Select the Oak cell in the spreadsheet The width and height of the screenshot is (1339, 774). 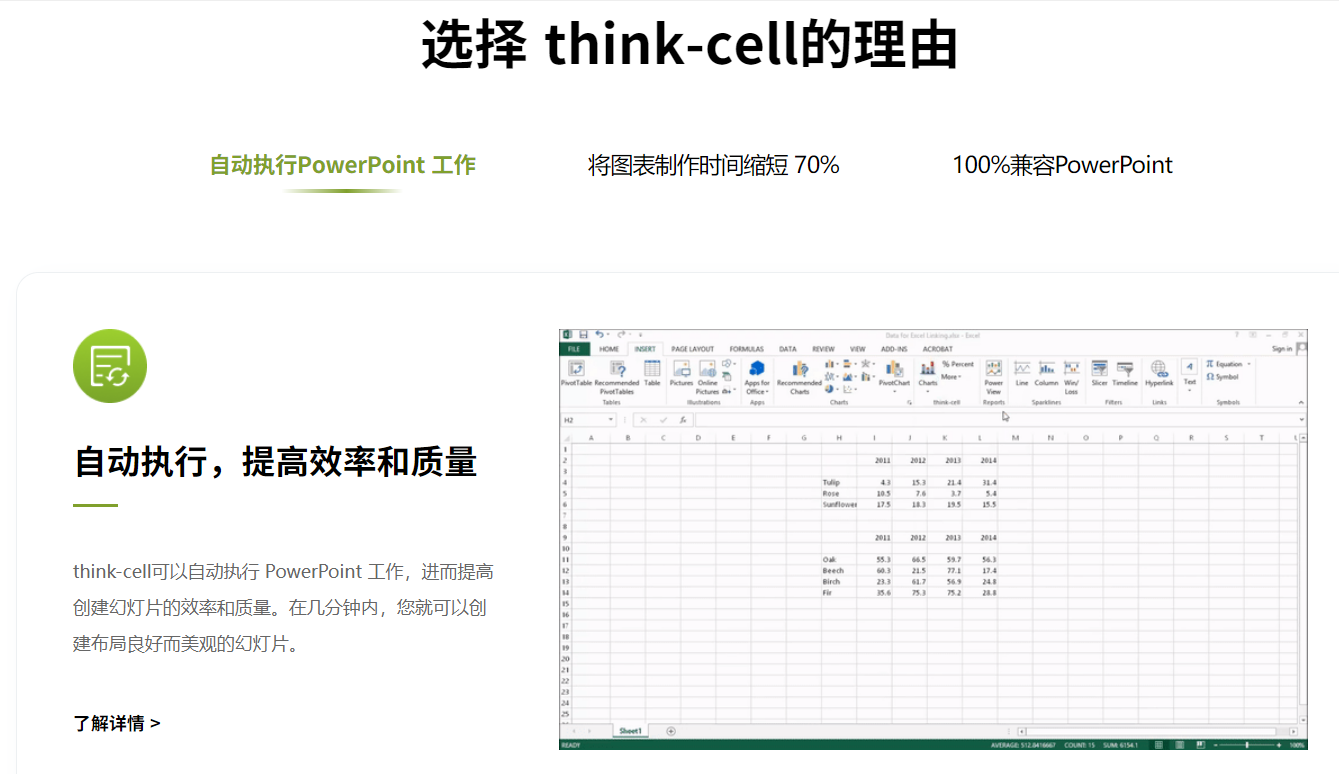(x=839, y=559)
